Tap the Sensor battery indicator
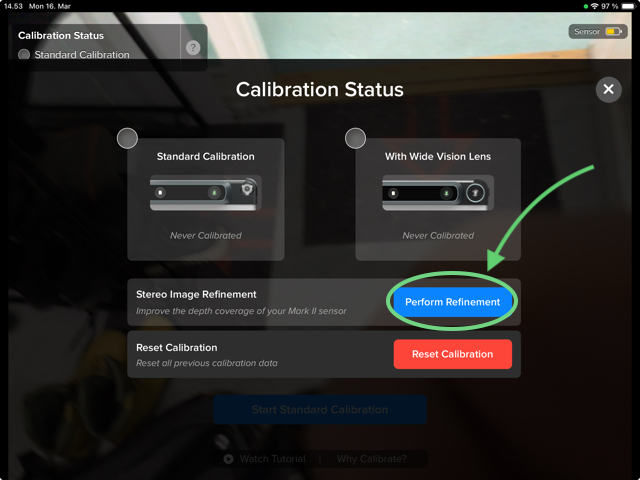This screenshot has width=640, height=480. click(x=598, y=31)
